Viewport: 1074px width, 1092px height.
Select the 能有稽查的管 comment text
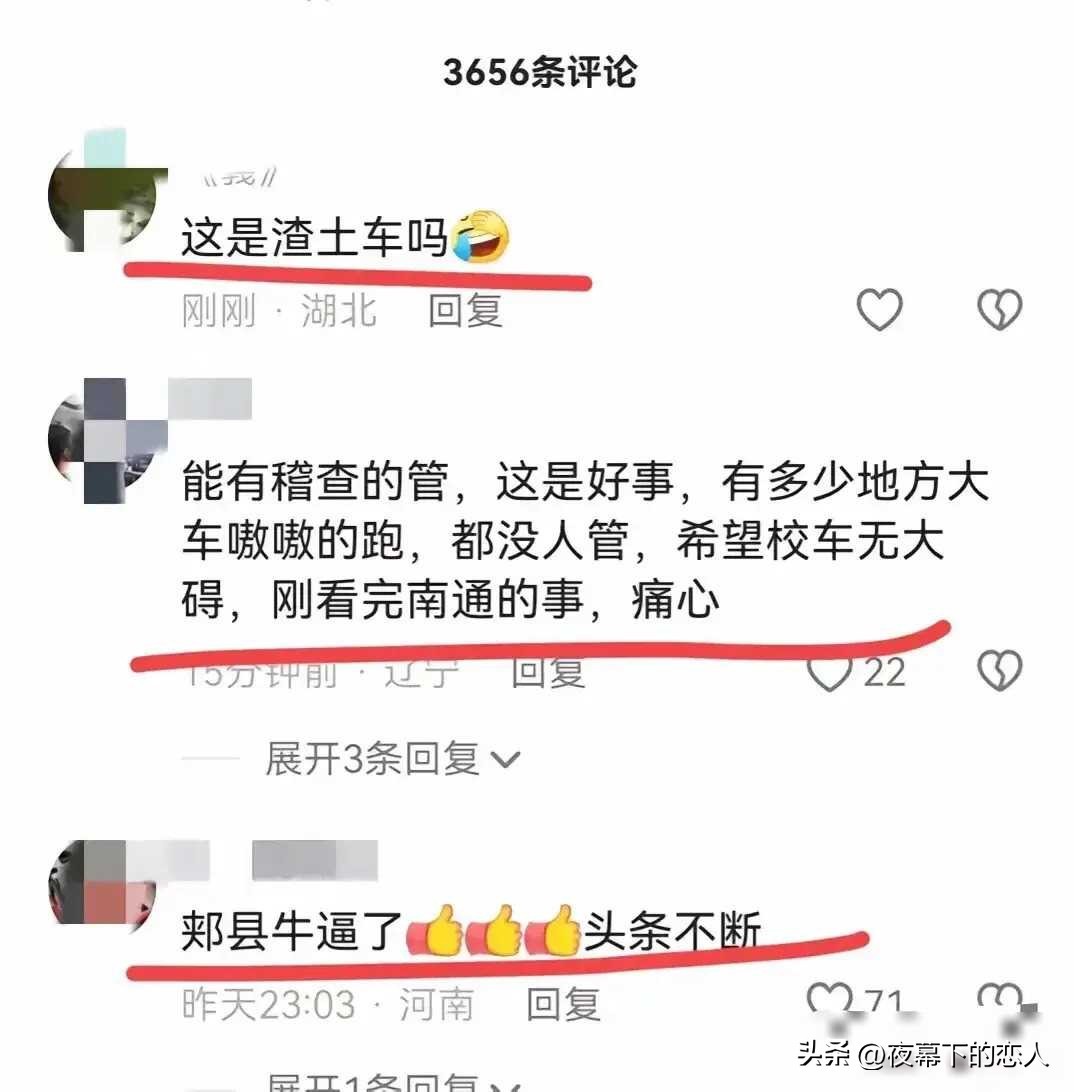click(x=585, y=540)
